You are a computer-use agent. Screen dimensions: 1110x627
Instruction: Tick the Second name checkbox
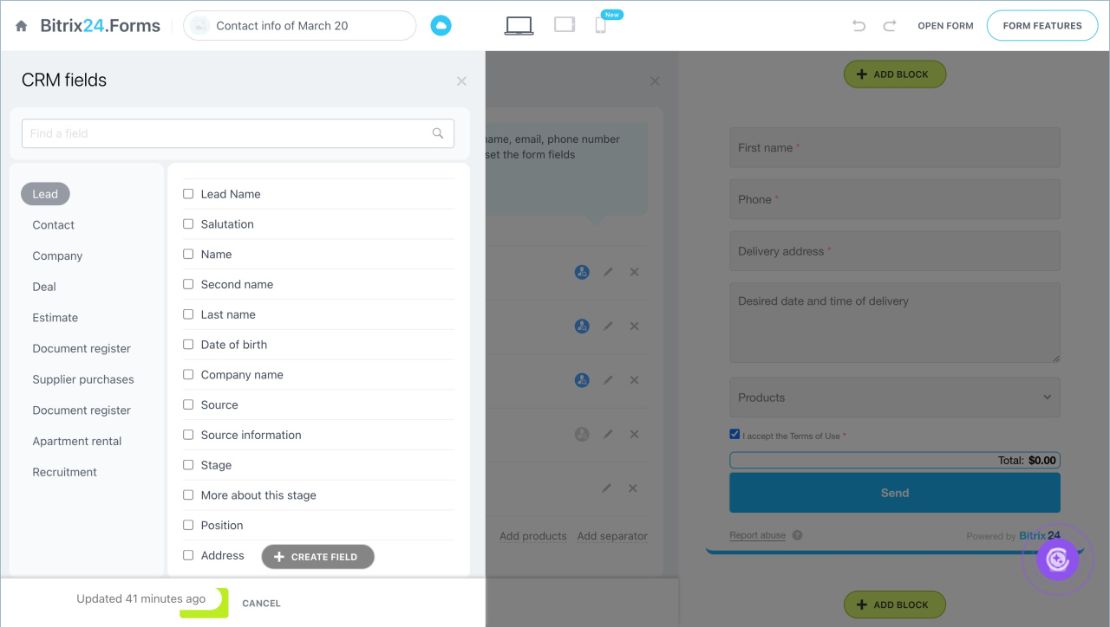pos(188,284)
